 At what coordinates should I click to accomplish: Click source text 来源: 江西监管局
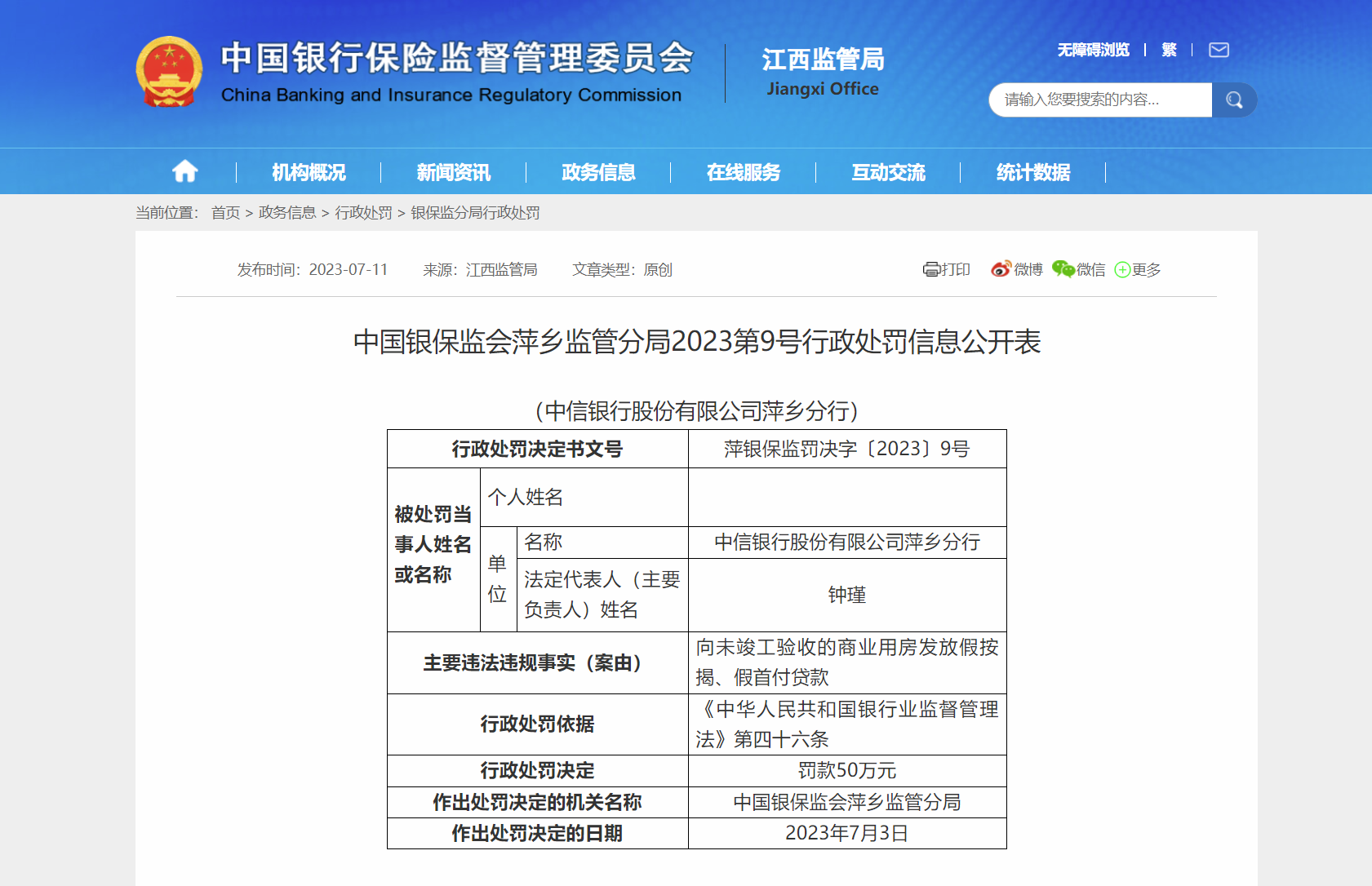[x=480, y=270]
